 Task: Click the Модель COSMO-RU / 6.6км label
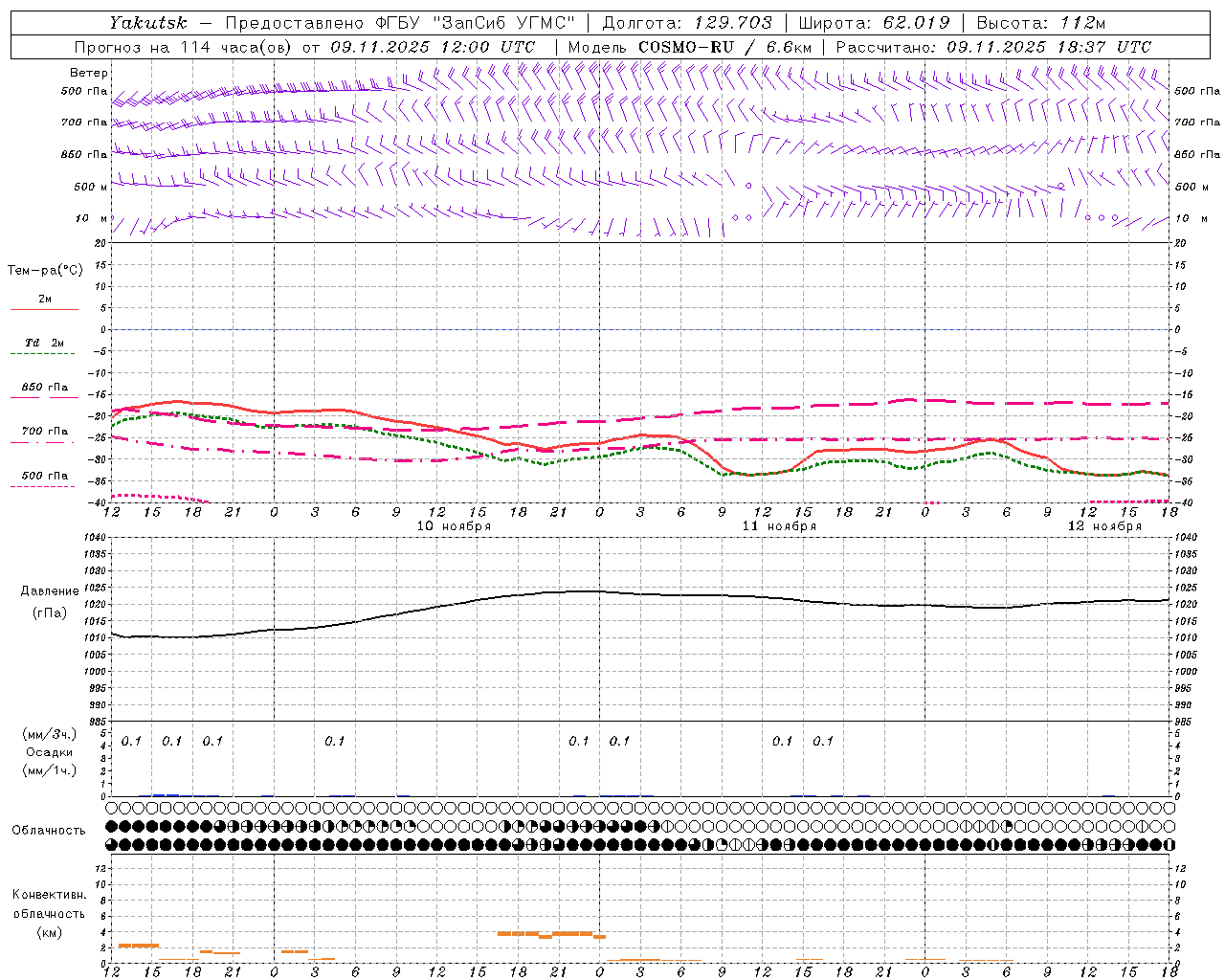tap(690, 47)
